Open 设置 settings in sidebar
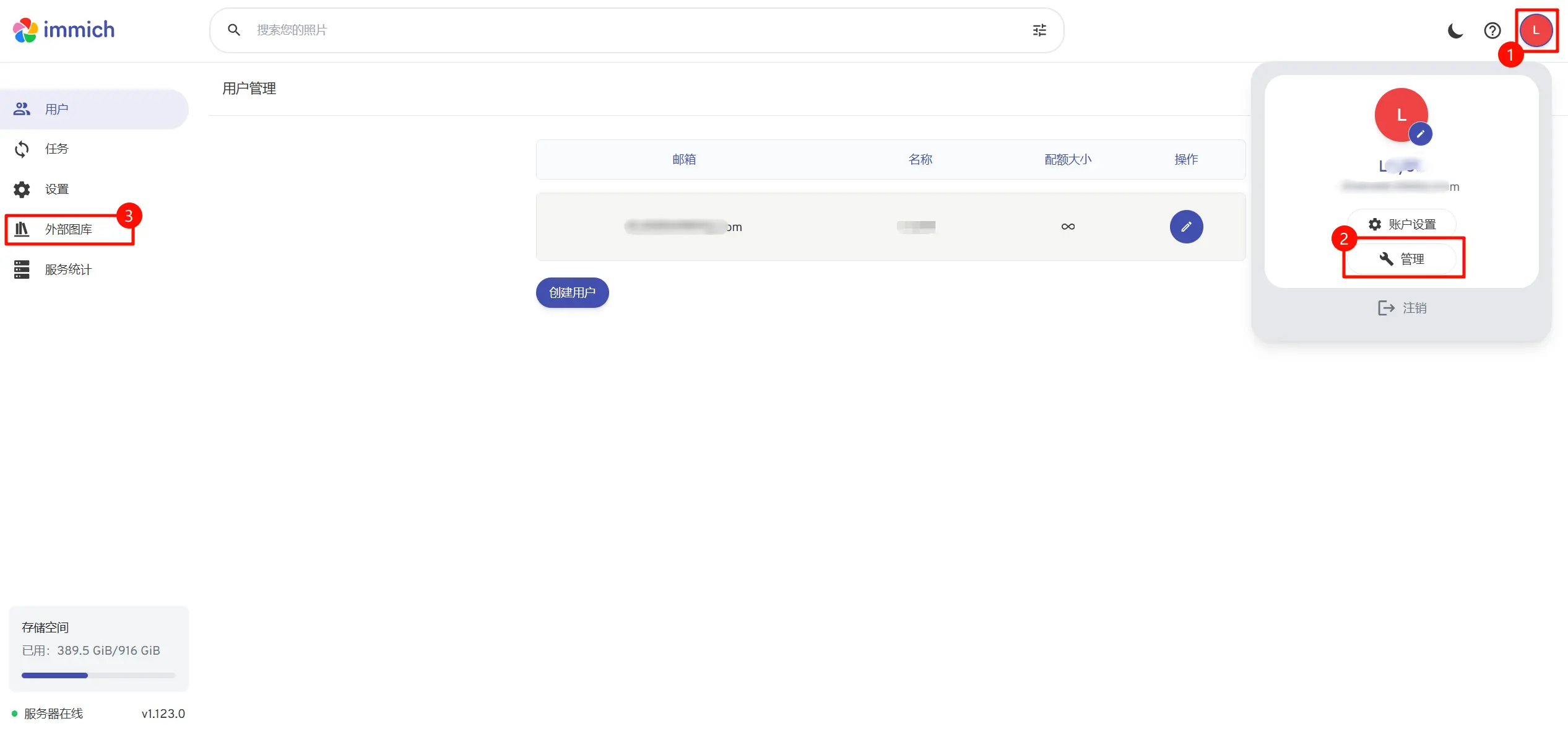The image size is (1568, 734). click(x=56, y=189)
